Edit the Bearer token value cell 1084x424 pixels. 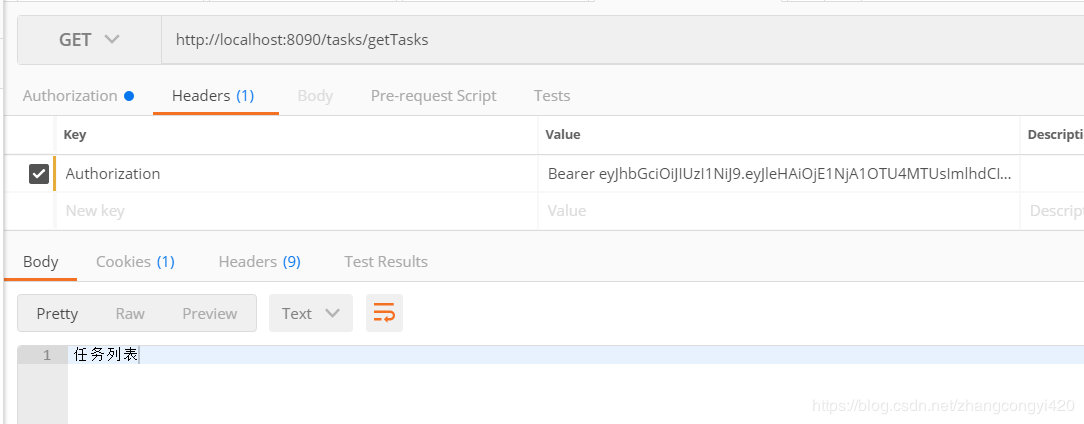click(x=778, y=174)
